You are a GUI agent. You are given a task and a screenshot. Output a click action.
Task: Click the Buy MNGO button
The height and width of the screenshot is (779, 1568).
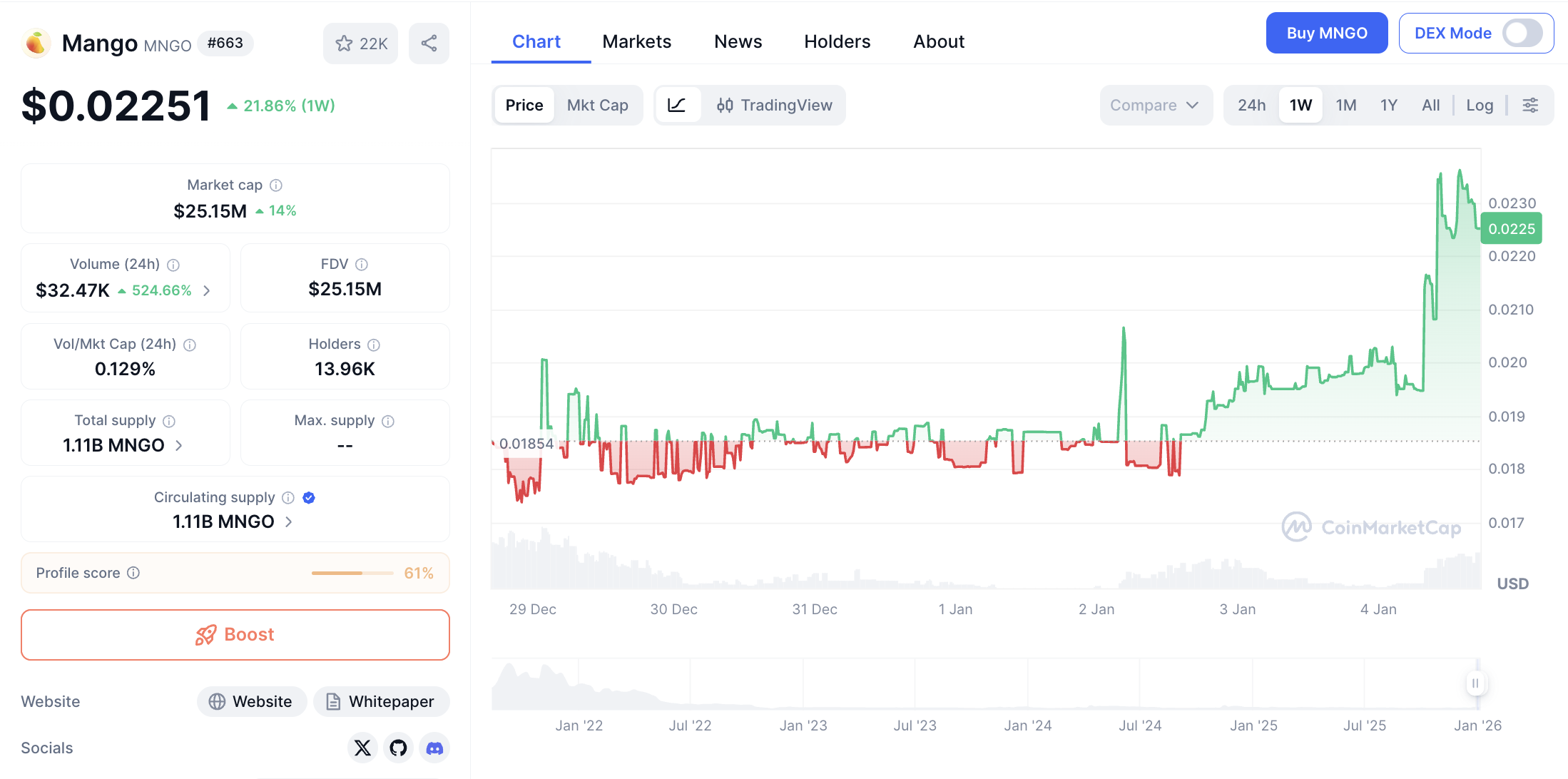point(1326,33)
